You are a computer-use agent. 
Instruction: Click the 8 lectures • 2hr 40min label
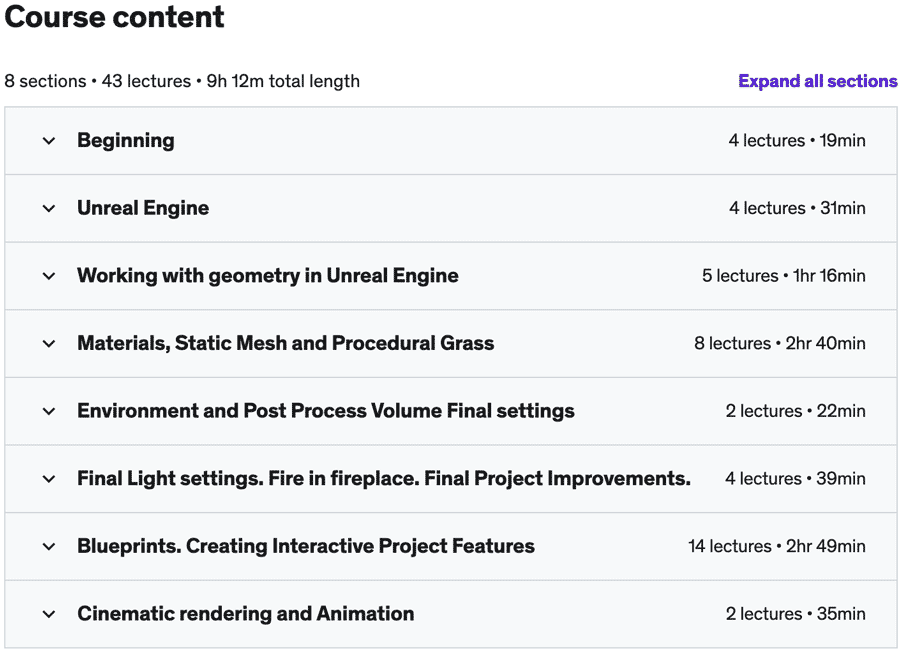click(x=779, y=343)
